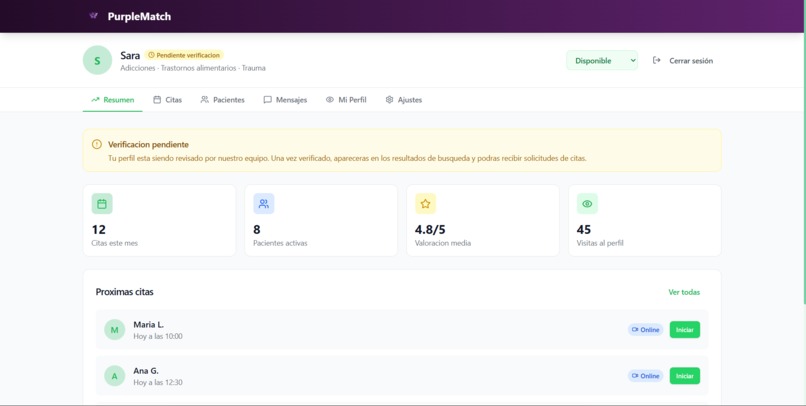Click the Proximas citas heading

[124, 292]
